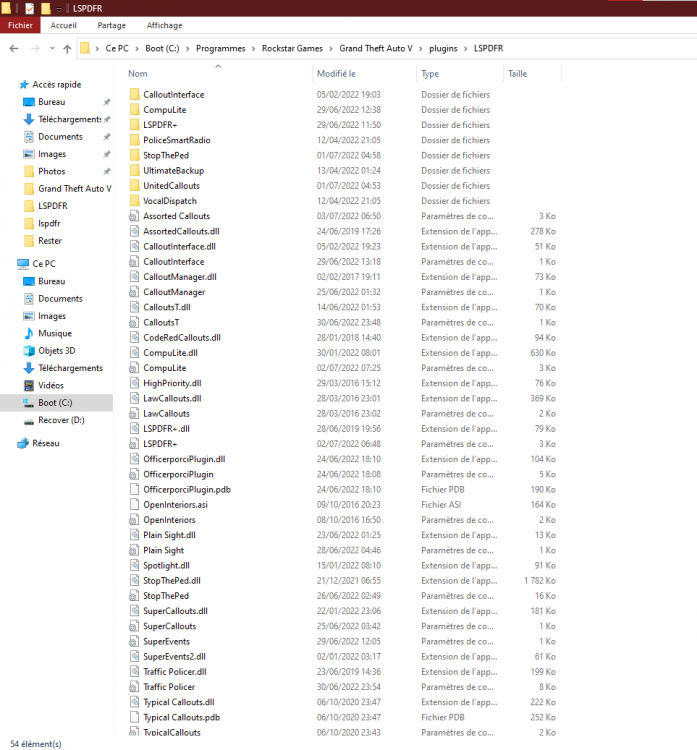Viewport: 697px width, 750px height.
Task: Click the PoliceSmartRadio folder icon
Action: (x=135, y=140)
